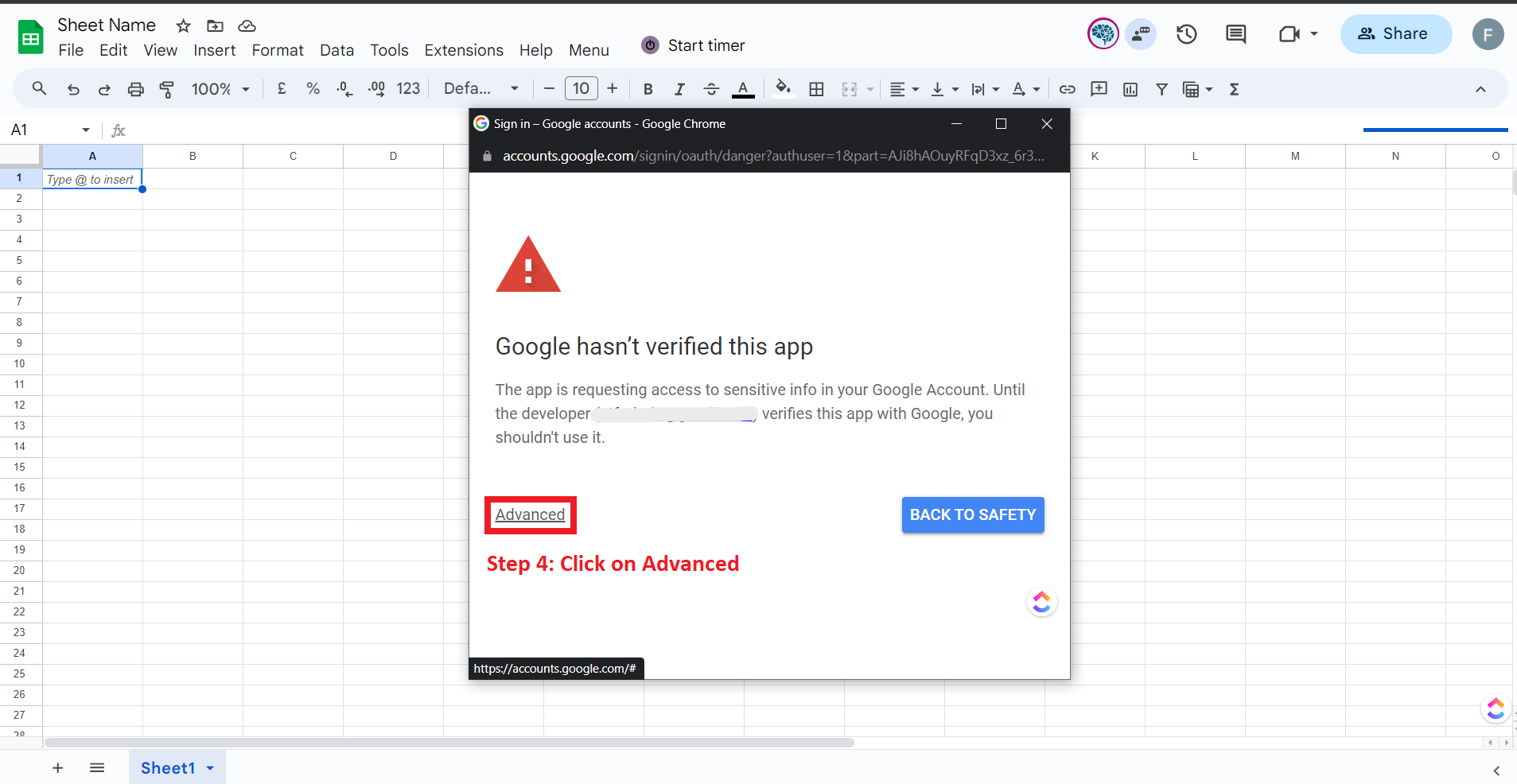Viewport: 1517px width, 784px height.
Task: Decrease font size with minus
Action: (548, 88)
